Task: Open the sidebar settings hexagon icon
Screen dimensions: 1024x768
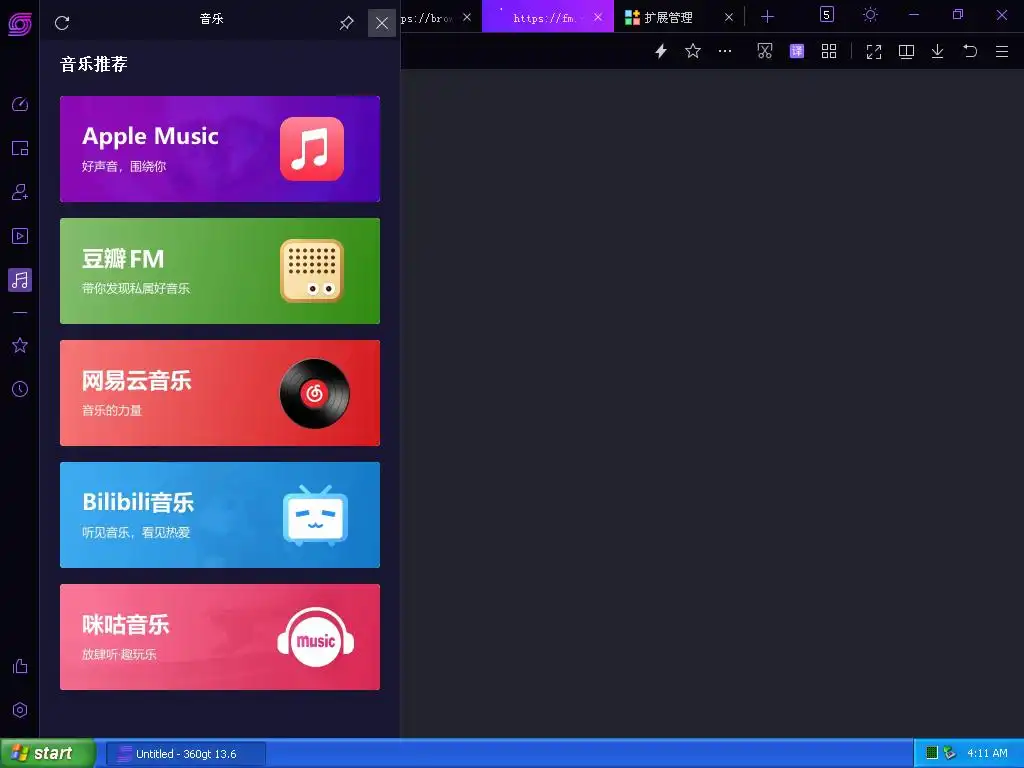Action: tap(20, 710)
